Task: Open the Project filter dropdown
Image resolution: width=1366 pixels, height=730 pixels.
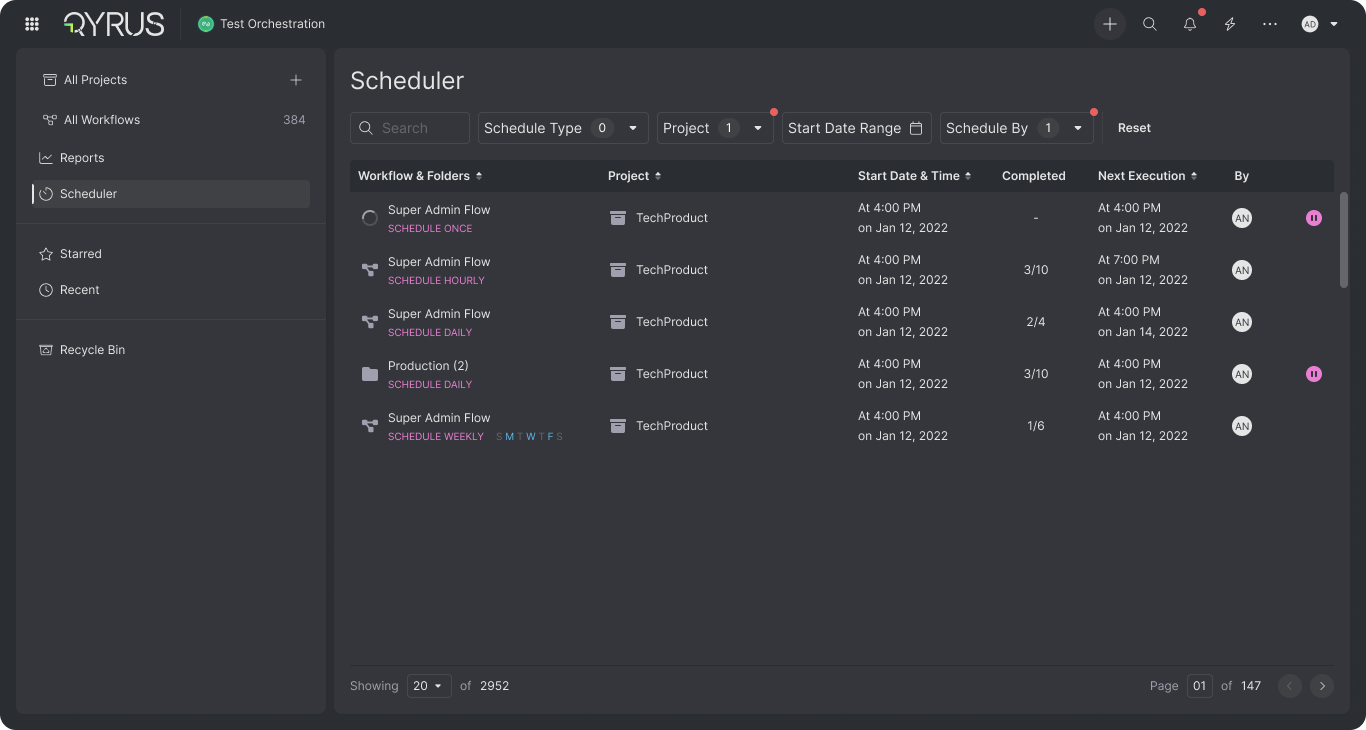Action: pos(715,128)
